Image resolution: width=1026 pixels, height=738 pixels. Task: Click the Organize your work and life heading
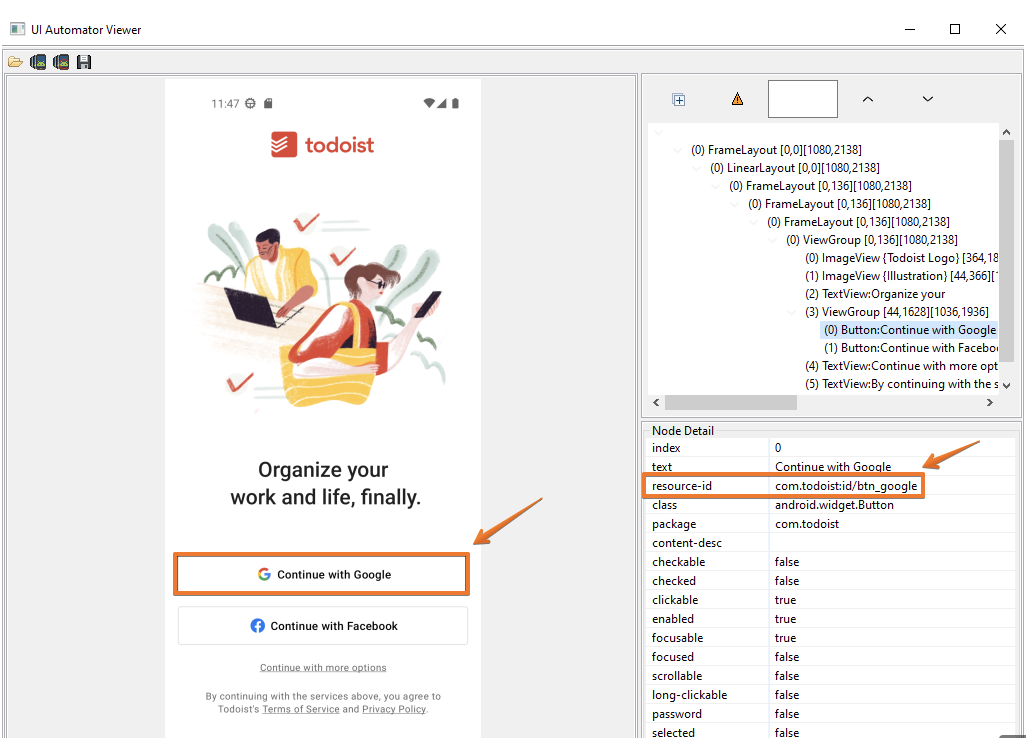(x=325, y=483)
